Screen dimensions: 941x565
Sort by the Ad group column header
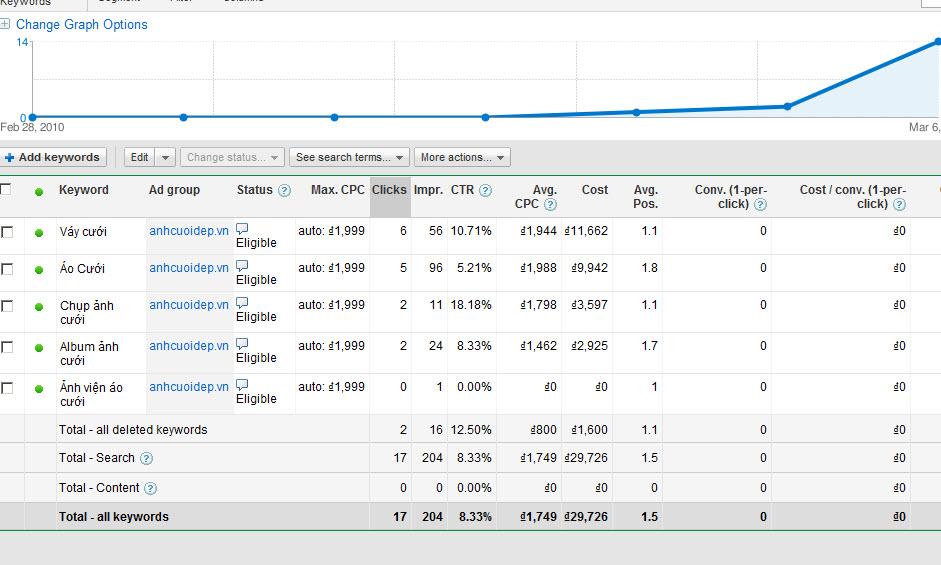point(174,190)
